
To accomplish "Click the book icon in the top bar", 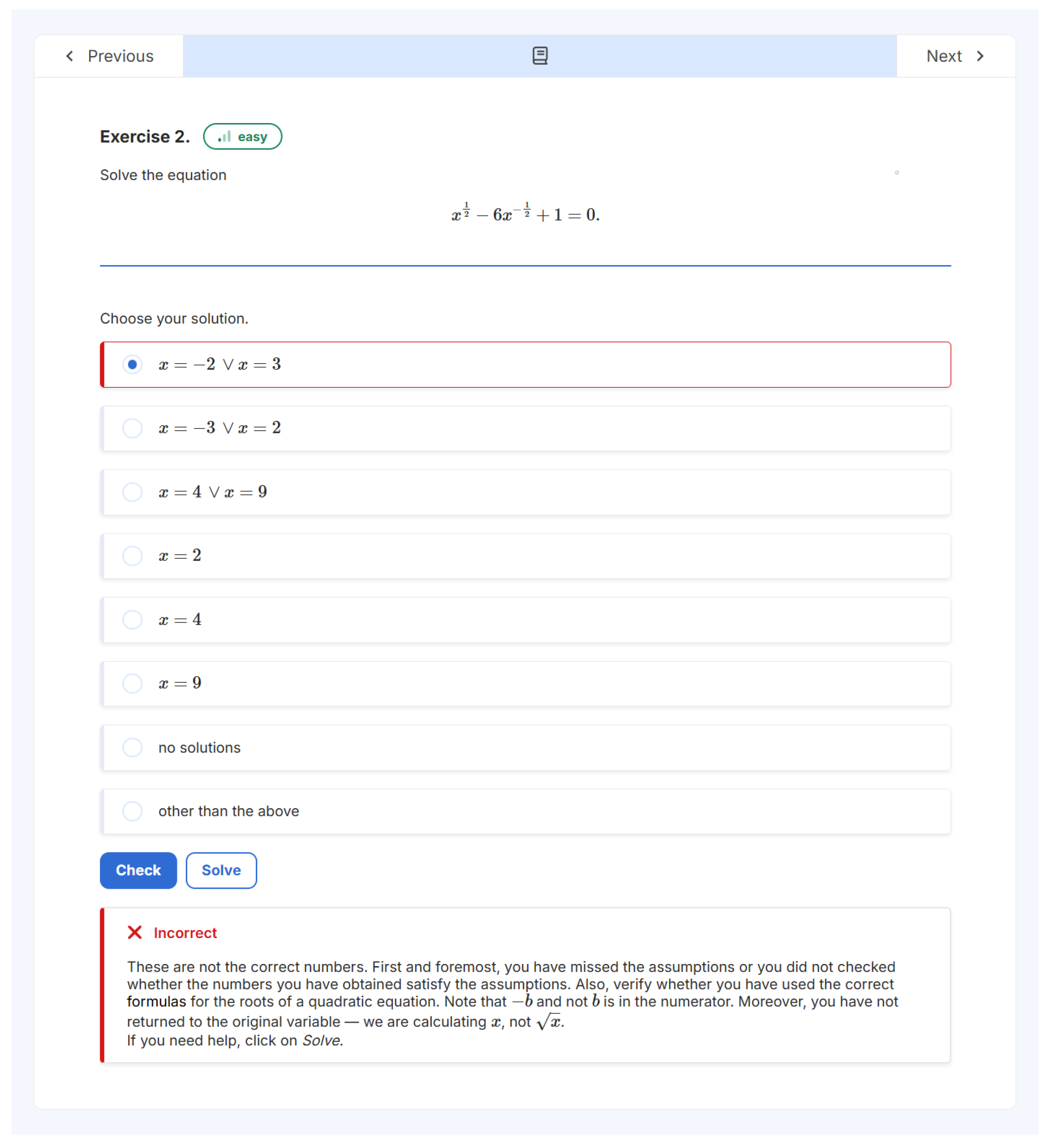I will pyautogui.click(x=540, y=56).
